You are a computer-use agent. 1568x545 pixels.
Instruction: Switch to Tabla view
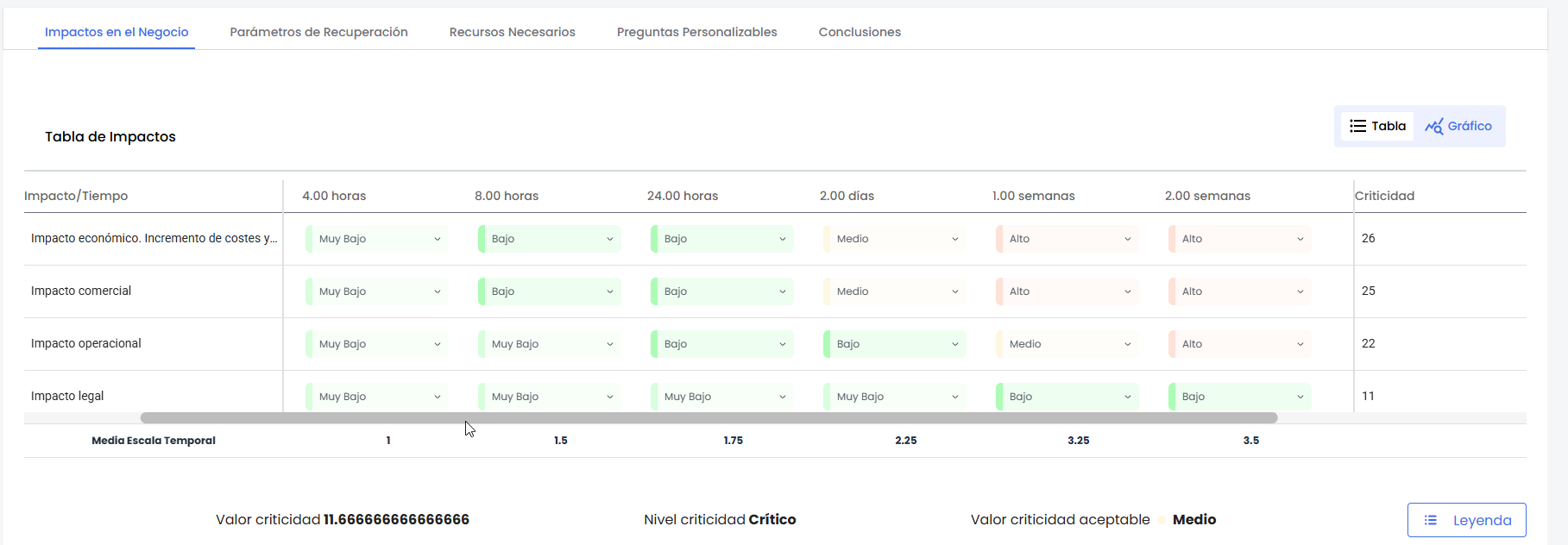click(x=1377, y=126)
